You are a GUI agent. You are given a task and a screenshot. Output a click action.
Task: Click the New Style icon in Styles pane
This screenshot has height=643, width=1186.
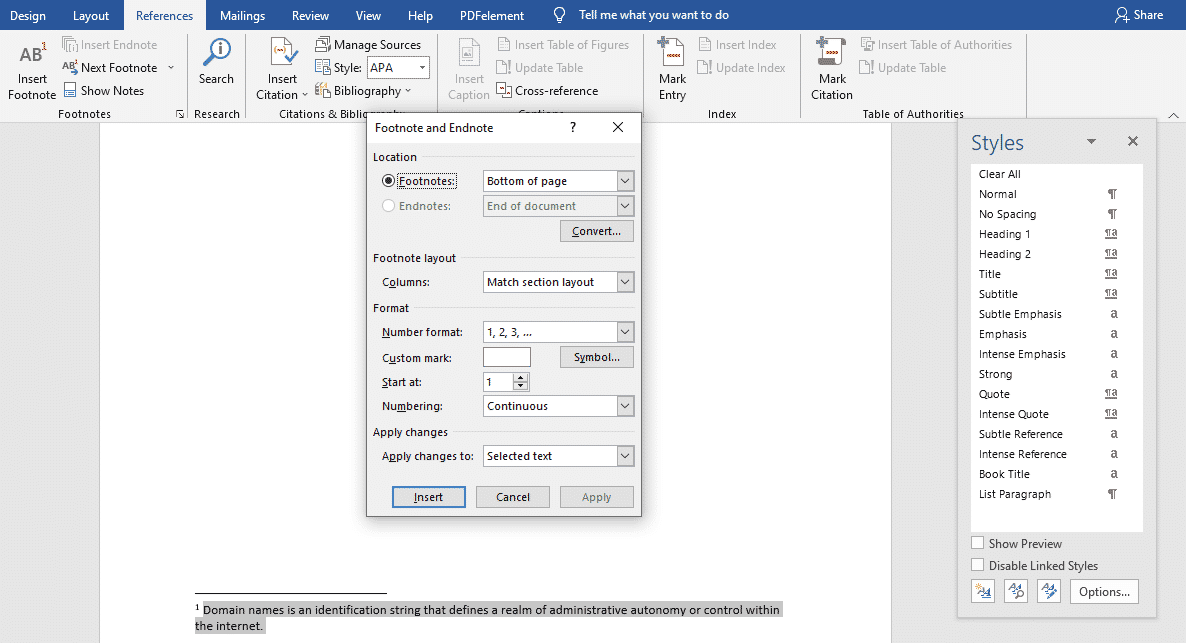pyautogui.click(x=983, y=592)
